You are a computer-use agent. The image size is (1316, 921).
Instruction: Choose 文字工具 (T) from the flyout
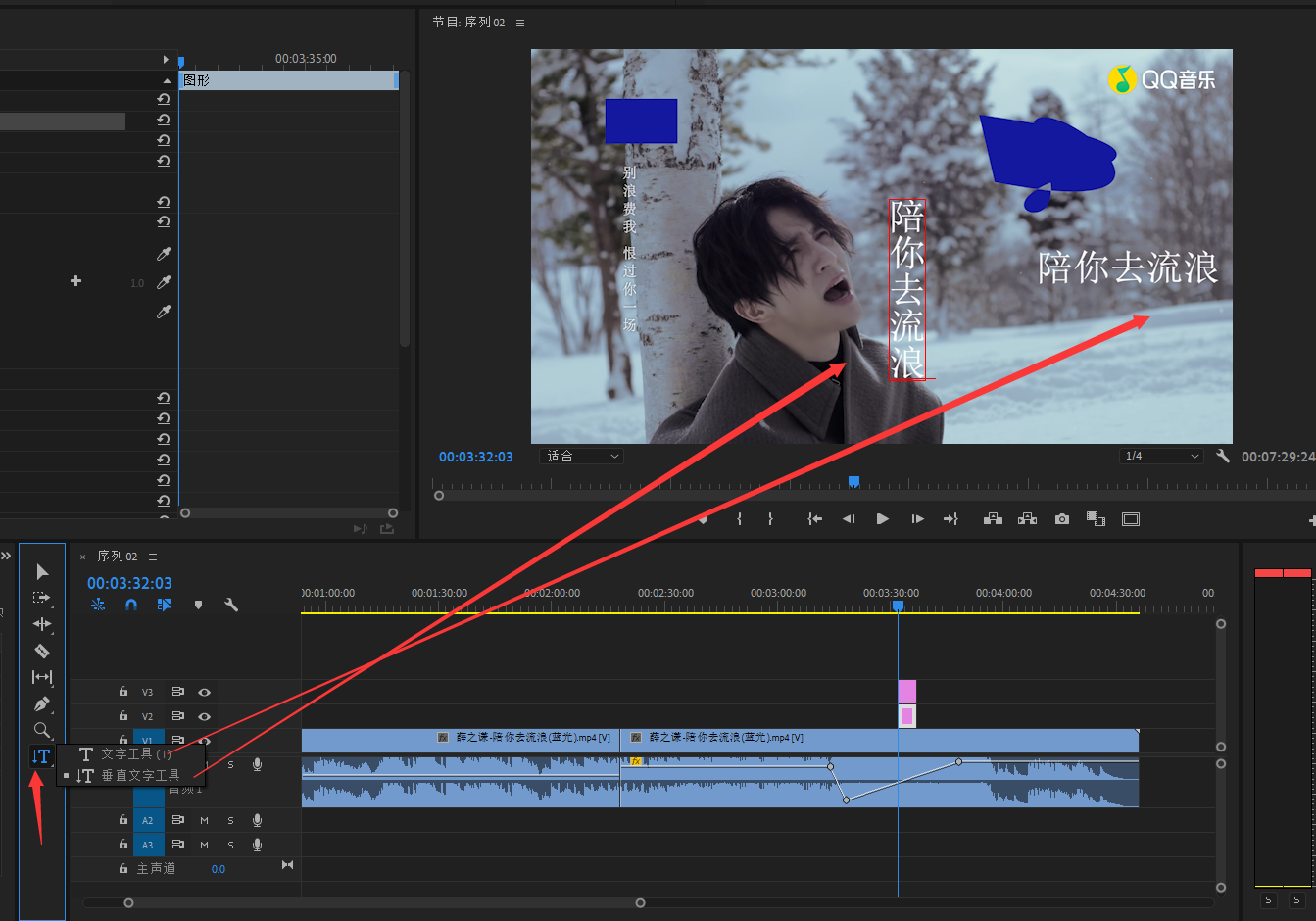point(126,754)
